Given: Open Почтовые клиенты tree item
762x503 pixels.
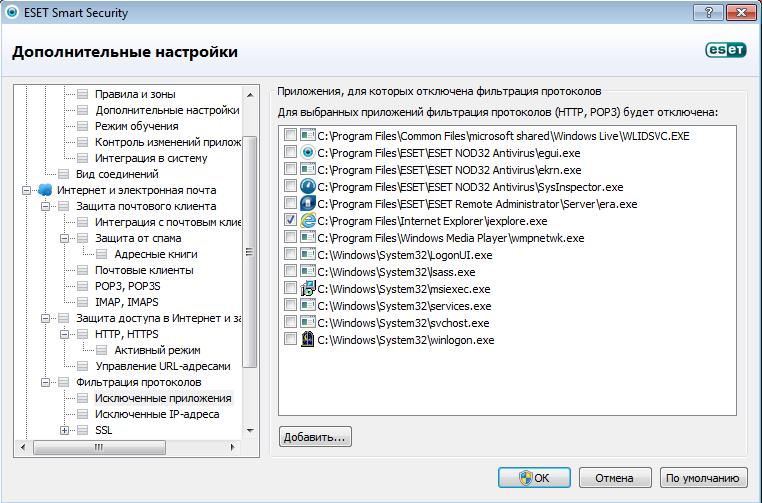Looking at the screenshot, I should 144,270.
